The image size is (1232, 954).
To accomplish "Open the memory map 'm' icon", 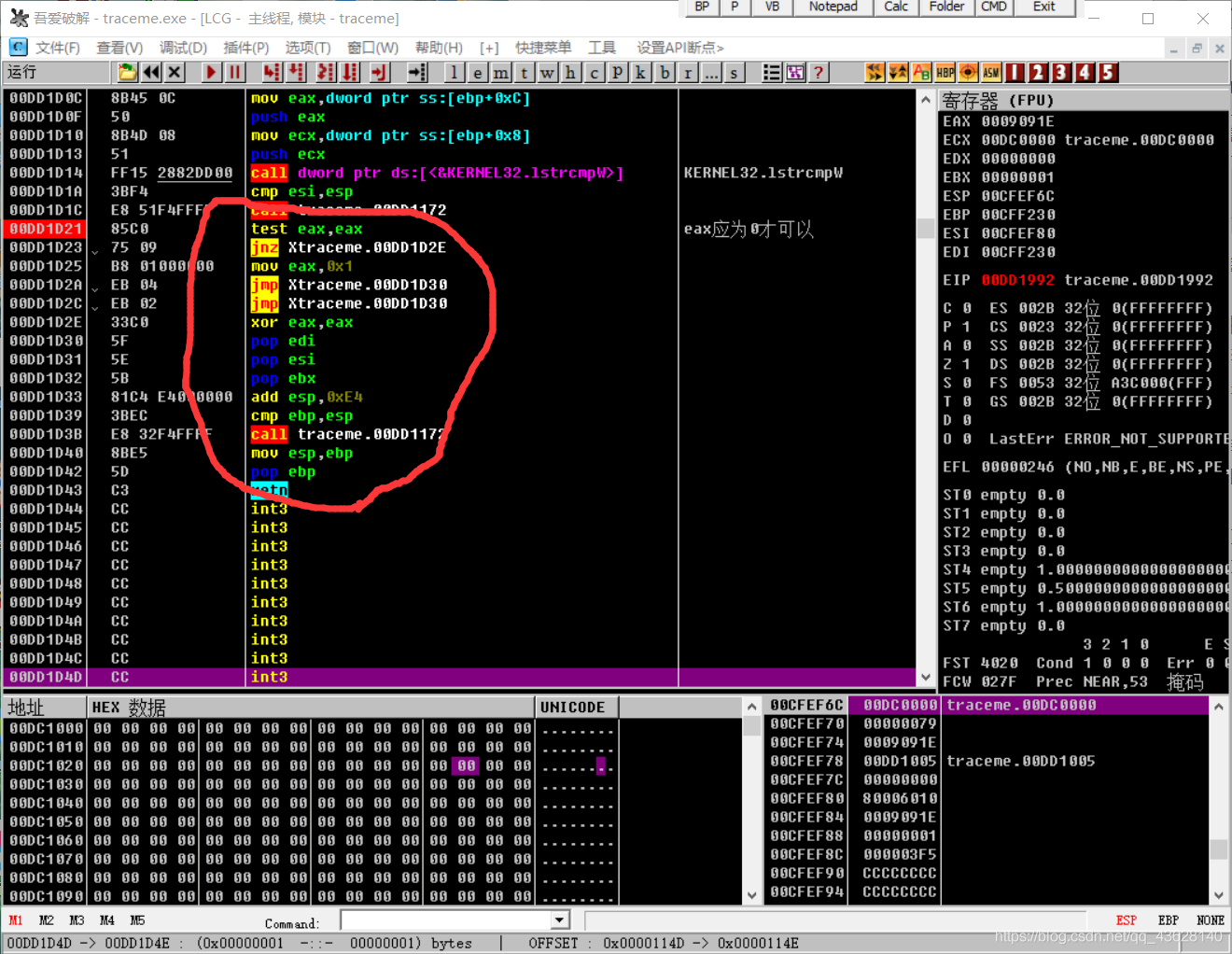I will (x=501, y=73).
